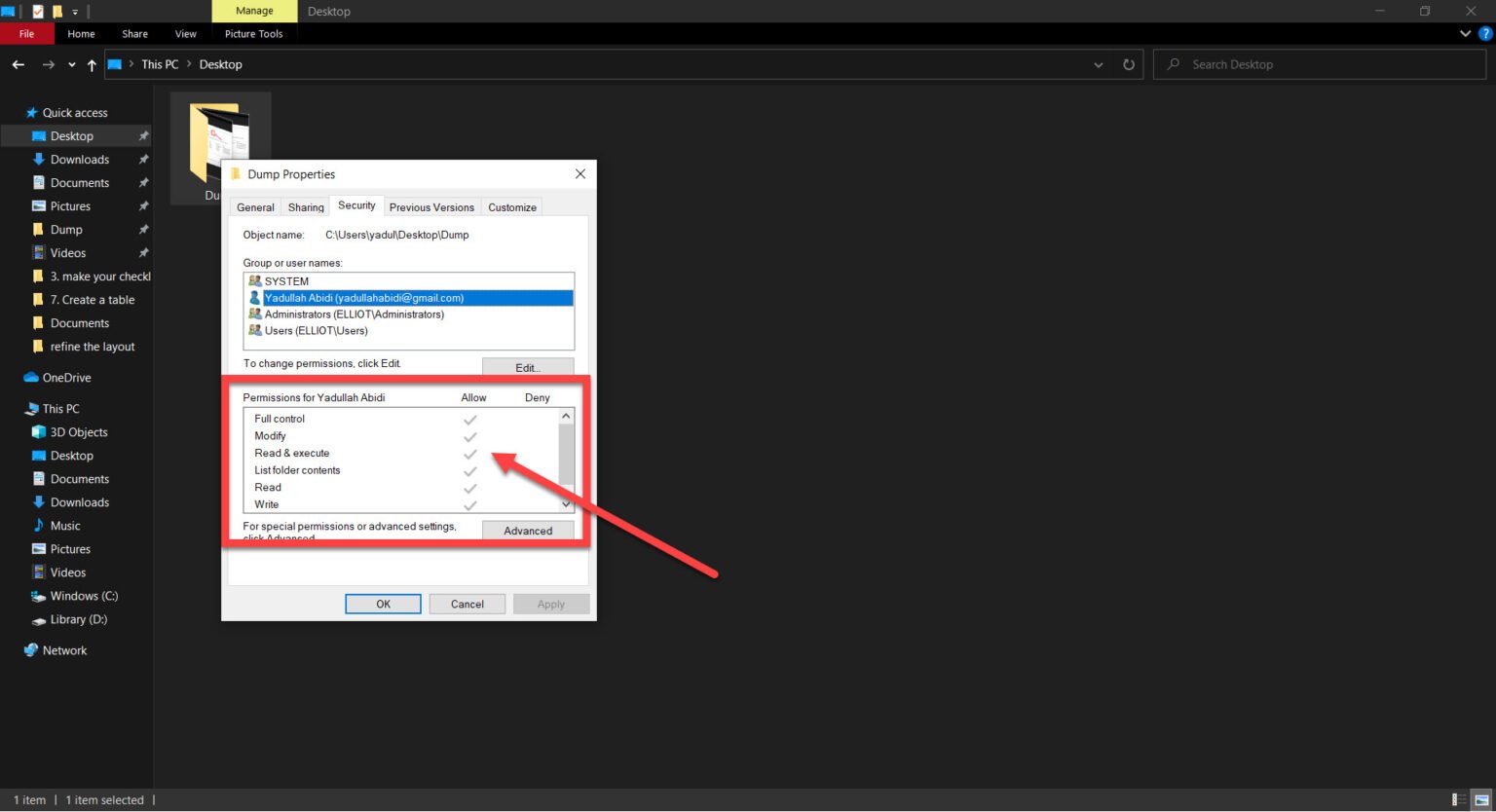Open recent locations dropdown beside navigation arrows

(71, 64)
